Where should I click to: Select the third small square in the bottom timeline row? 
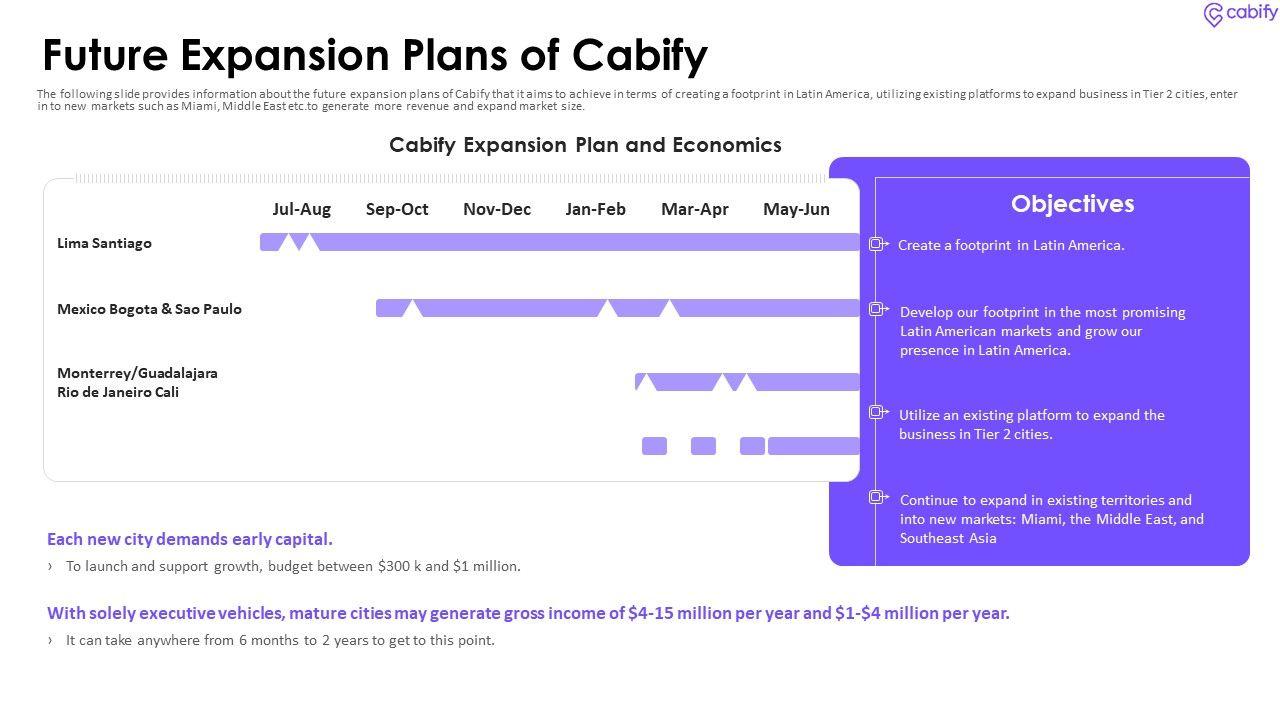pyautogui.click(x=752, y=446)
